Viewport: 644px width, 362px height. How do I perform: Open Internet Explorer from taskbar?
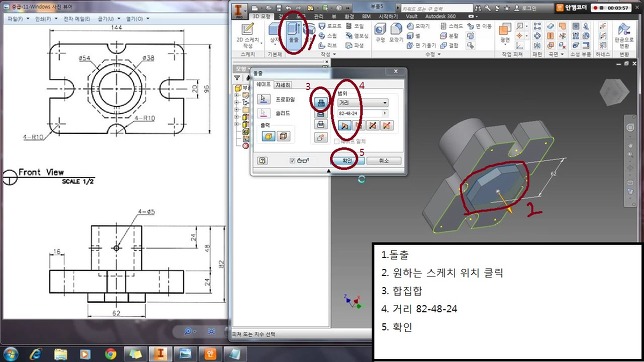(x=36, y=354)
